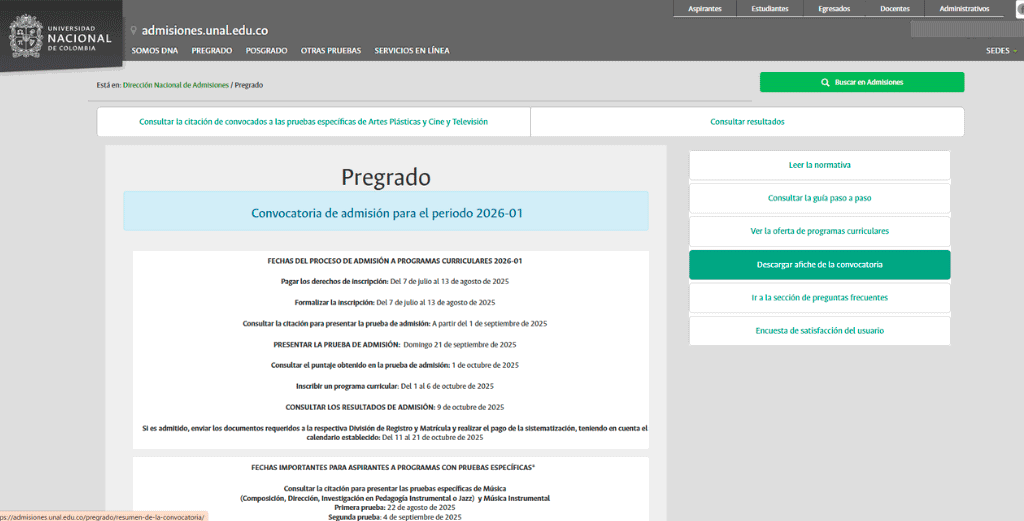Click the magnifier icon in Buscar en Admisiones
Screen dimensions: 1024x521
825,82
